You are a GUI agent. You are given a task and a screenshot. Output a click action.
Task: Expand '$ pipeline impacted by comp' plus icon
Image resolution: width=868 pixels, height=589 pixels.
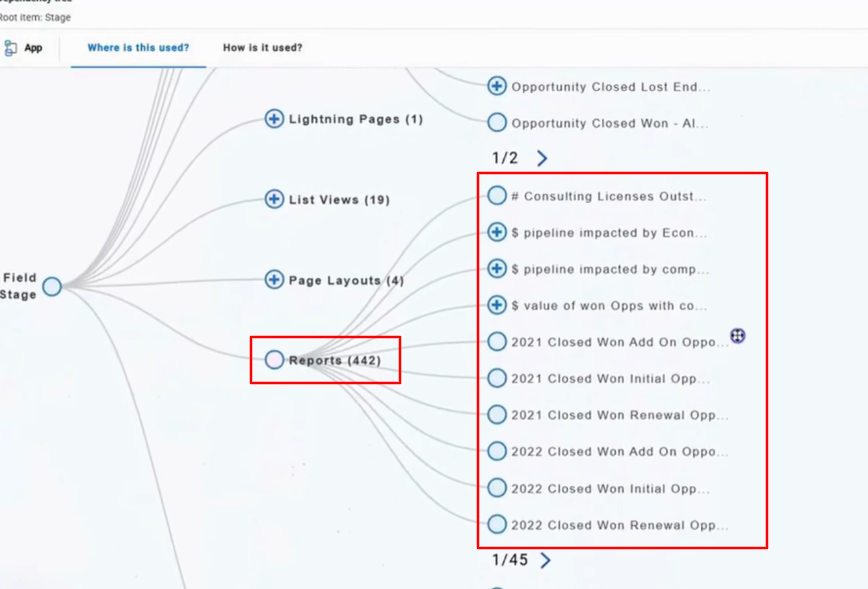pyautogui.click(x=497, y=269)
